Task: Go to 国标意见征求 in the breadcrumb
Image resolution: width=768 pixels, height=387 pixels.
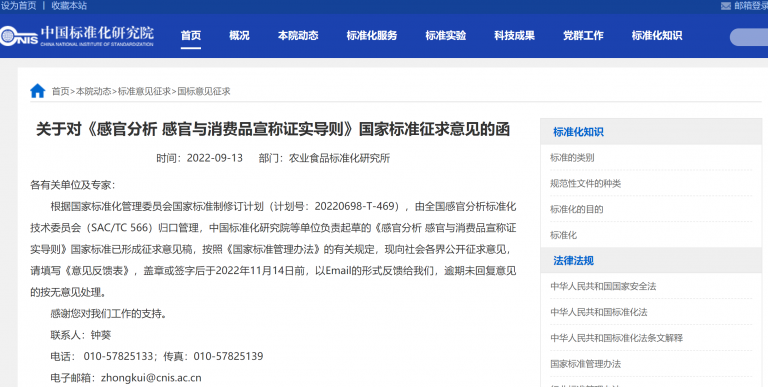Action: click(x=204, y=91)
